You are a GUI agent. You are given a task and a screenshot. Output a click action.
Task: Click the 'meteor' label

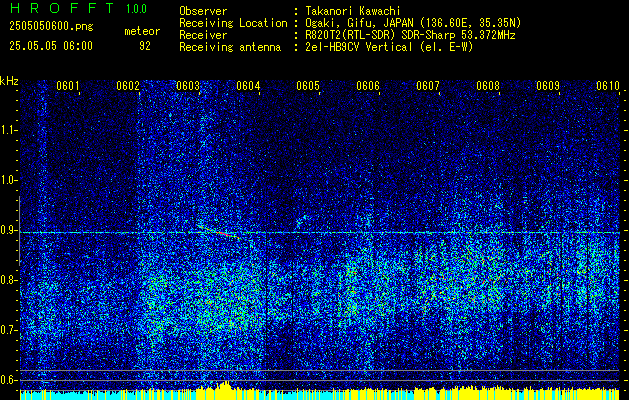tap(142, 31)
